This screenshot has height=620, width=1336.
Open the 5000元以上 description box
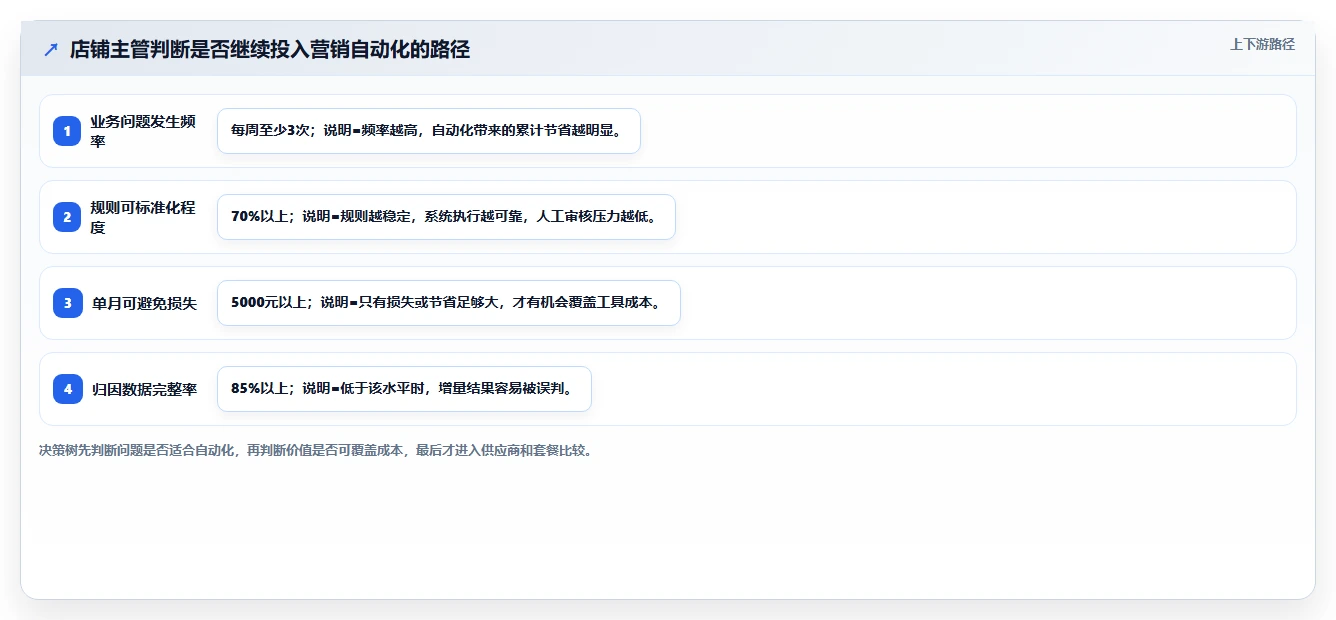(449, 303)
